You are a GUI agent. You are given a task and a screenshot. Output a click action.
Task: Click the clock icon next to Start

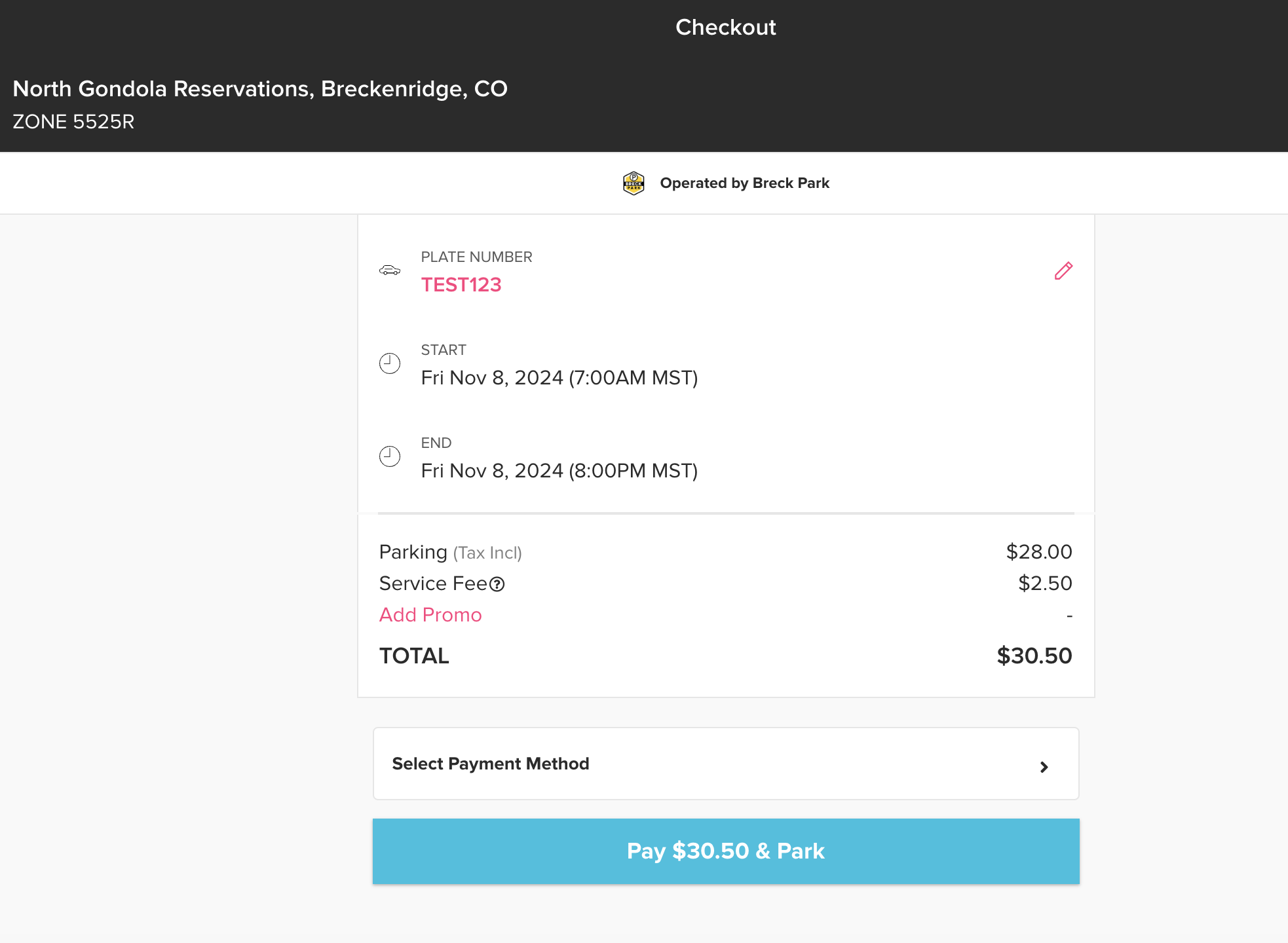[390, 363]
